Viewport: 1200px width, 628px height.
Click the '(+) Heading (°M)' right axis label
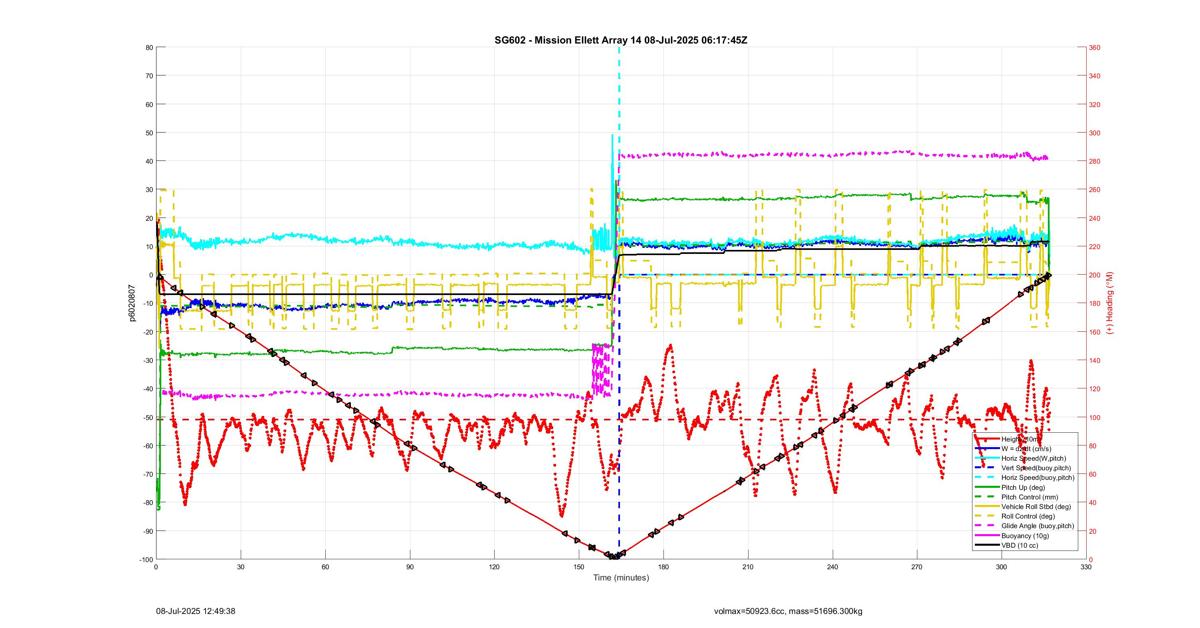point(1107,302)
